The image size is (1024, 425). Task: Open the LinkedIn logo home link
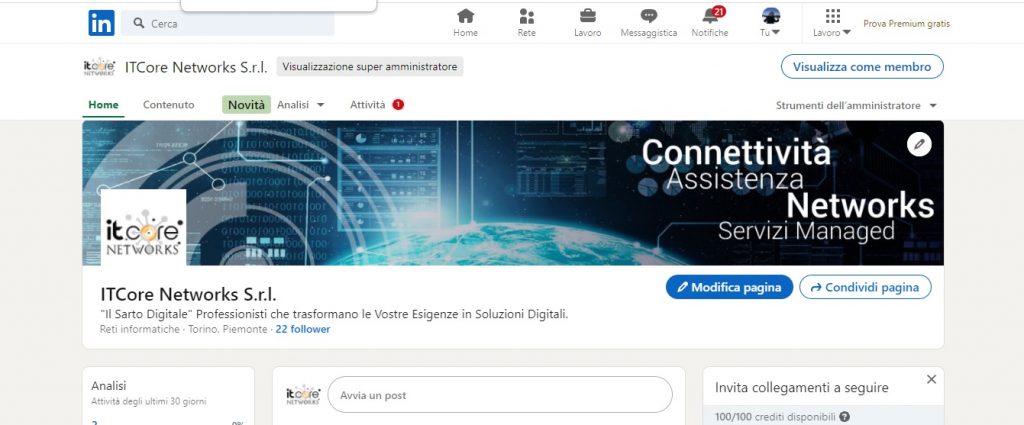[101, 23]
